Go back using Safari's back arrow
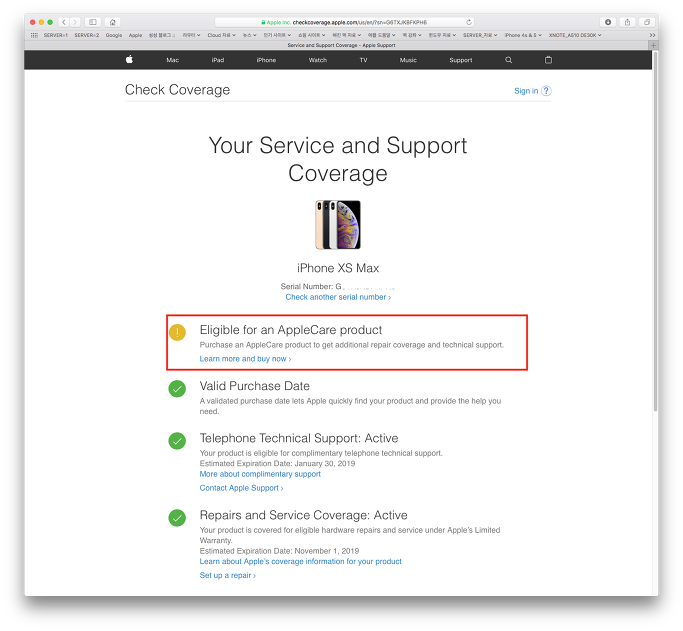This screenshot has width=683, height=631. (64, 22)
